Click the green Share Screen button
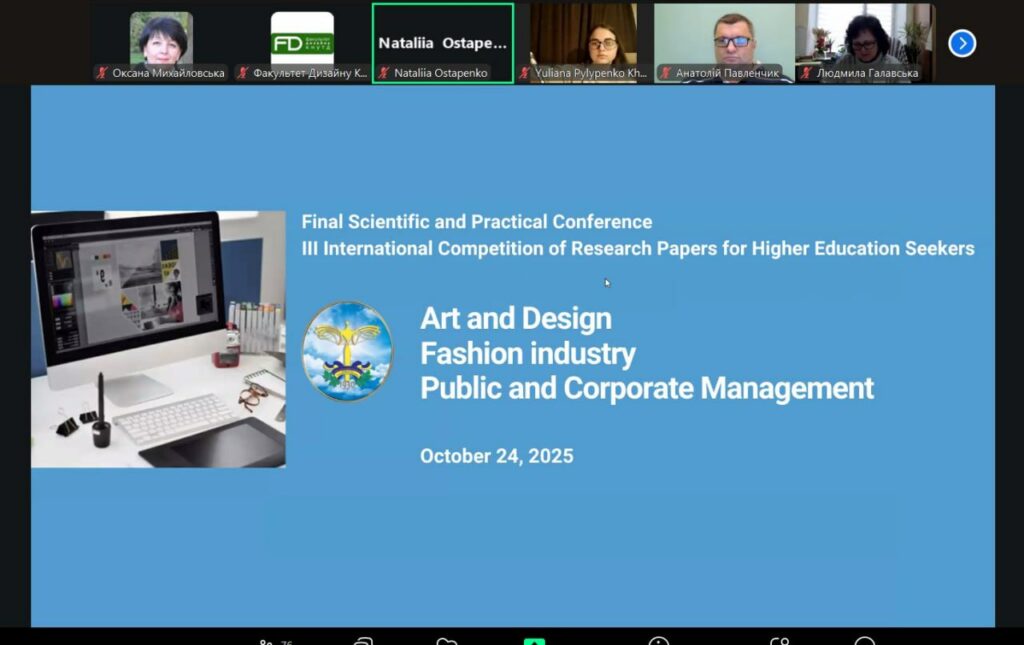Viewport: 1024px width, 645px height. point(534,641)
